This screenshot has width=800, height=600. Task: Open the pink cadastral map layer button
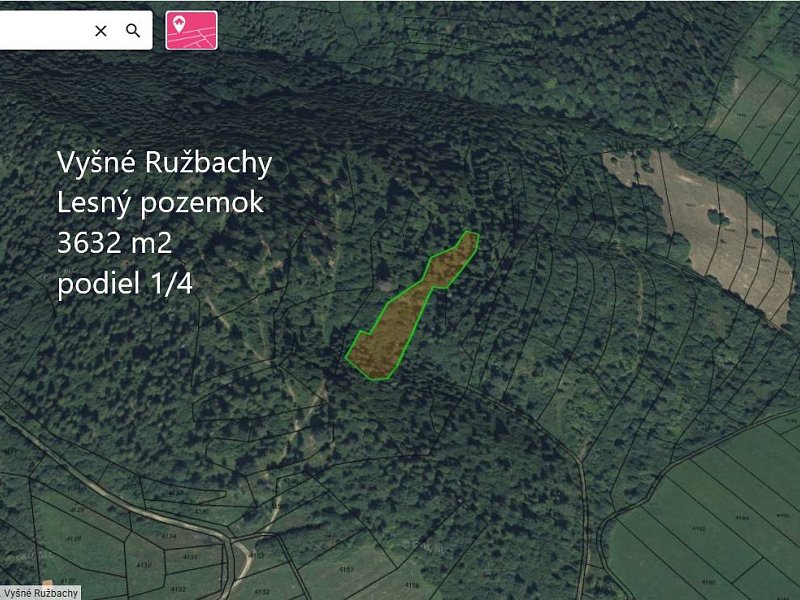point(191,30)
